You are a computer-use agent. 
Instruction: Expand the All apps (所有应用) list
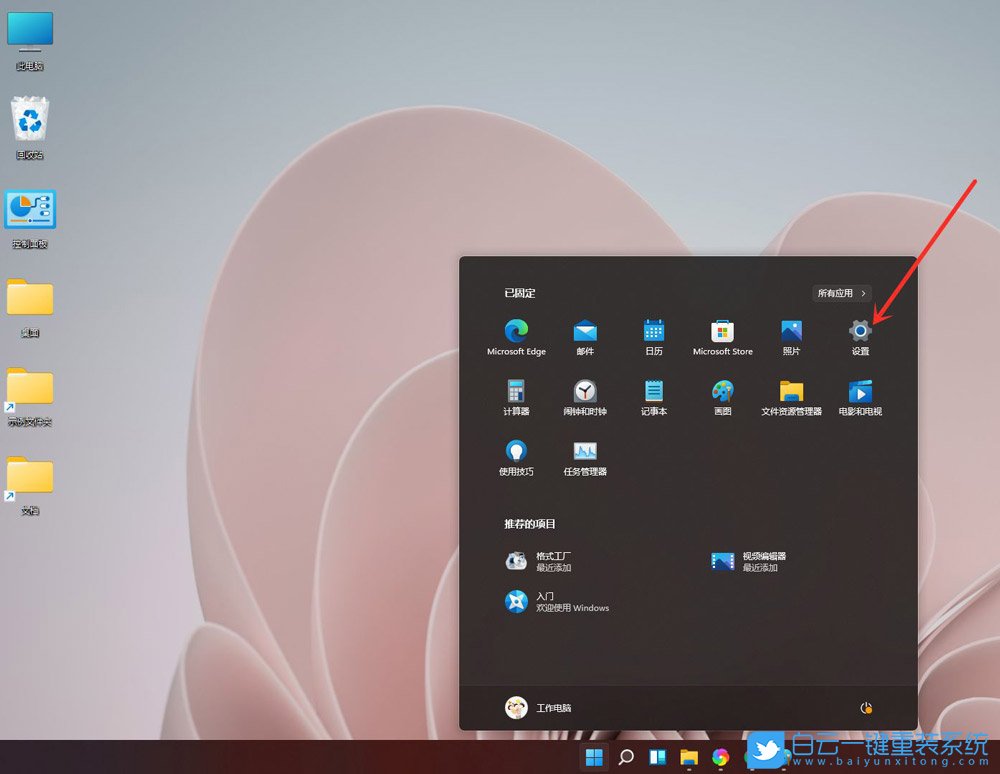842,293
